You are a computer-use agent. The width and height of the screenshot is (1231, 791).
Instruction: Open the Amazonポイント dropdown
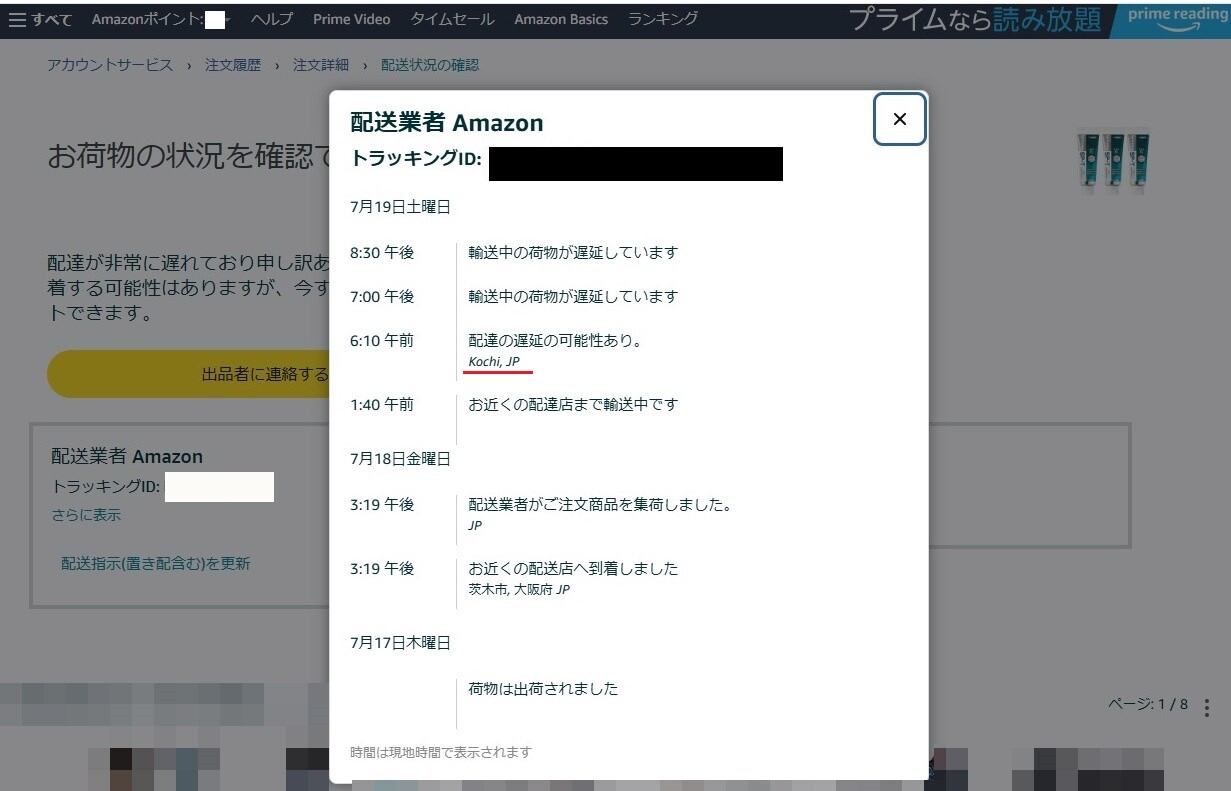pyautogui.click(x=161, y=19)
